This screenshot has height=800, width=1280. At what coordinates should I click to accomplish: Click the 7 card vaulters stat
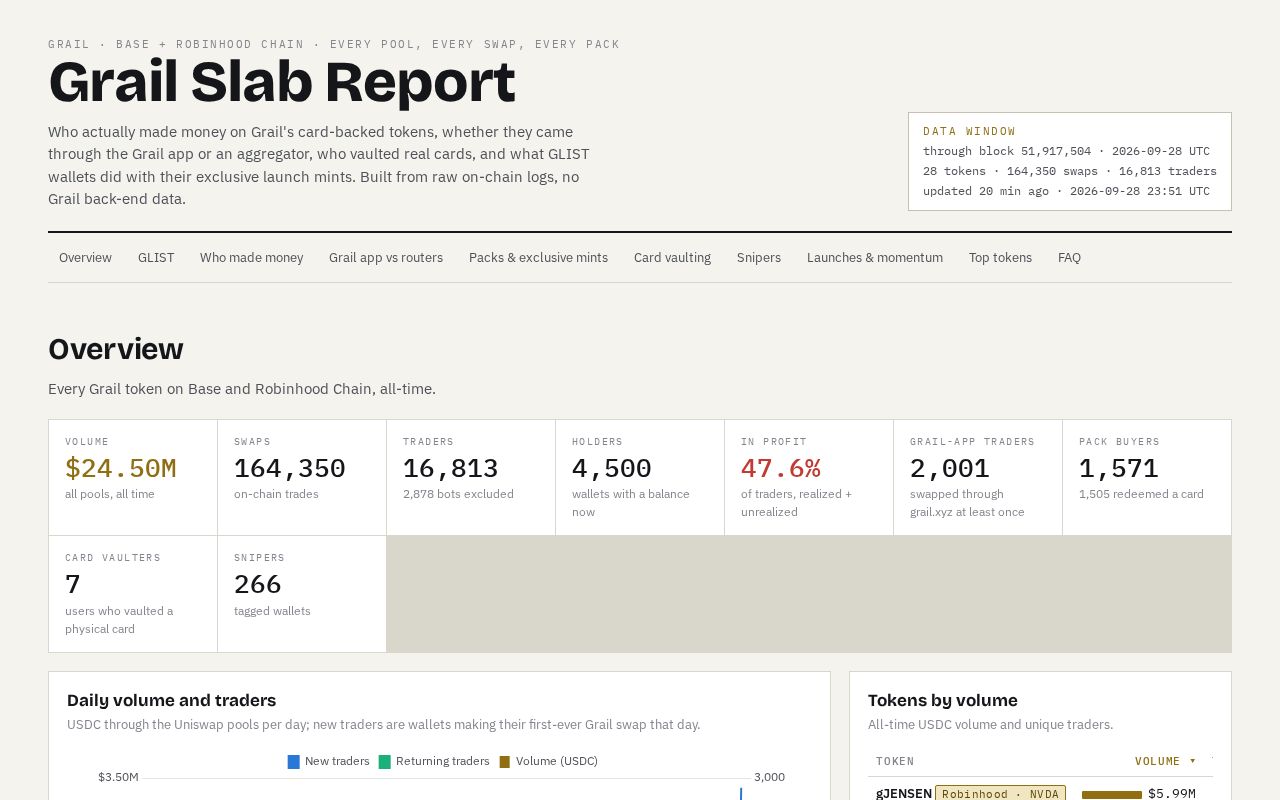coord(73,584)
